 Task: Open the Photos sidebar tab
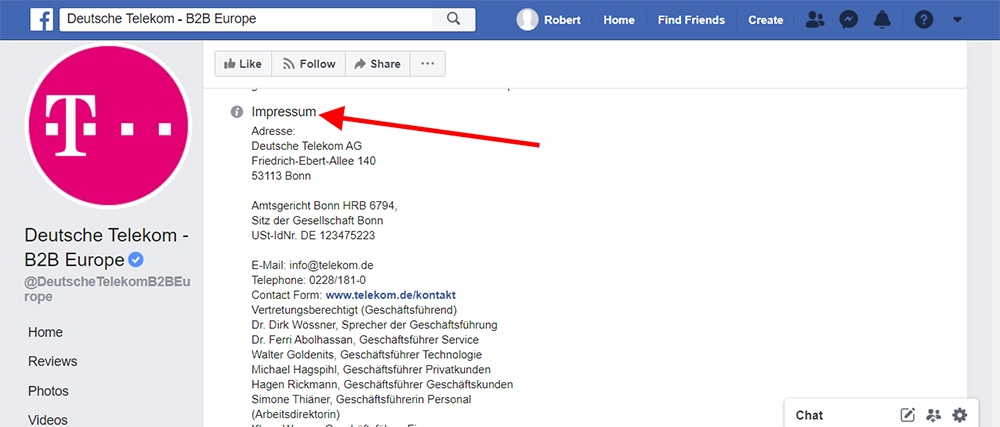click(48, 391)
